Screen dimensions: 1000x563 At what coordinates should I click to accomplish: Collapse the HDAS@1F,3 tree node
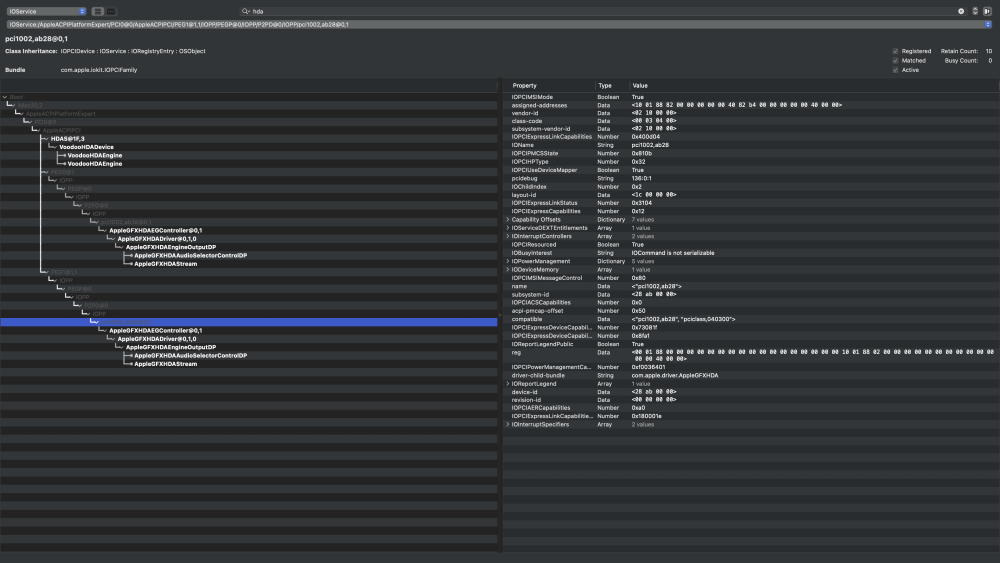point(45,138)
